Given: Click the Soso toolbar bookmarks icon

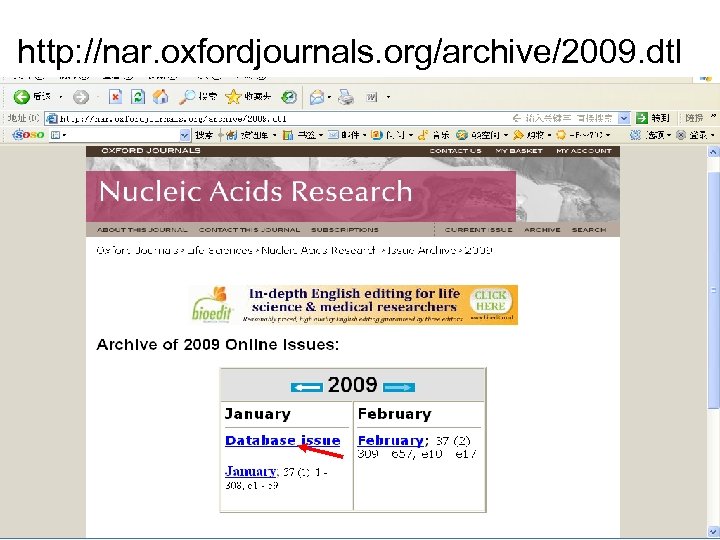Looking at the screenshot, I should [x=288, y=135].
